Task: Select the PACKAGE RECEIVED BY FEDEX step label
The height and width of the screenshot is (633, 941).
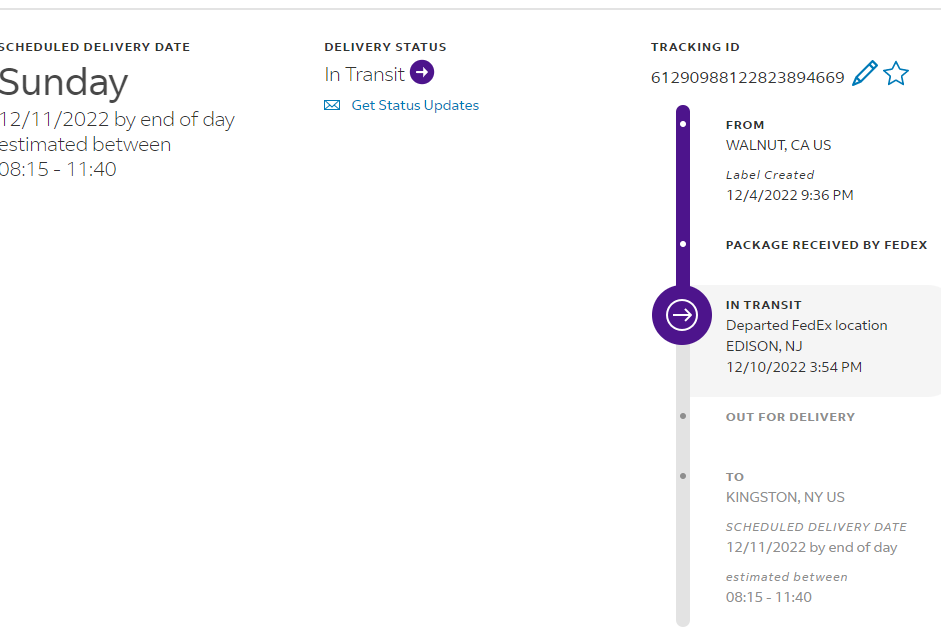Action: pos(826,245)
